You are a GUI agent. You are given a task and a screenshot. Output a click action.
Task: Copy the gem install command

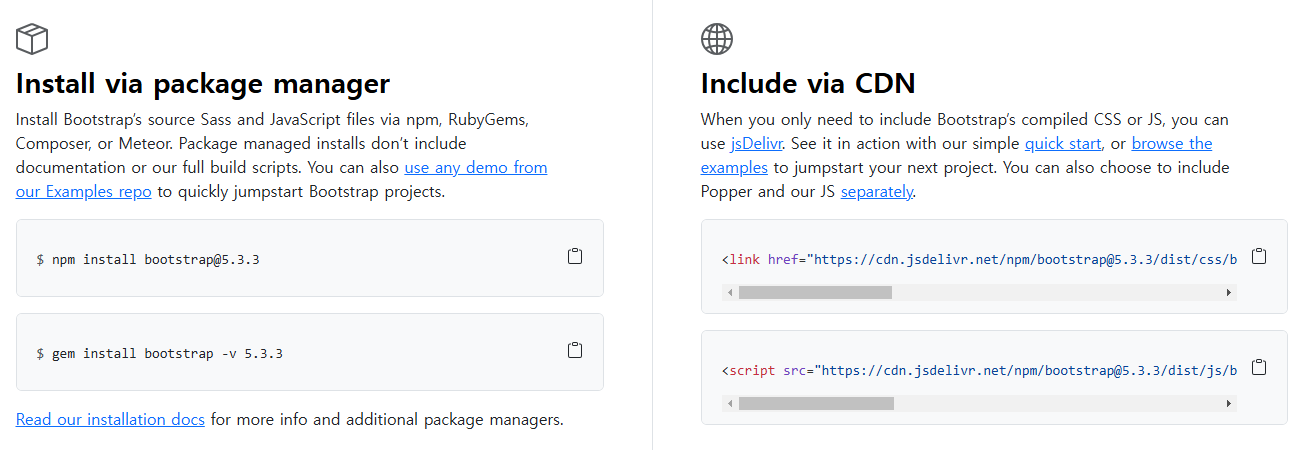[x=575, y=351]
